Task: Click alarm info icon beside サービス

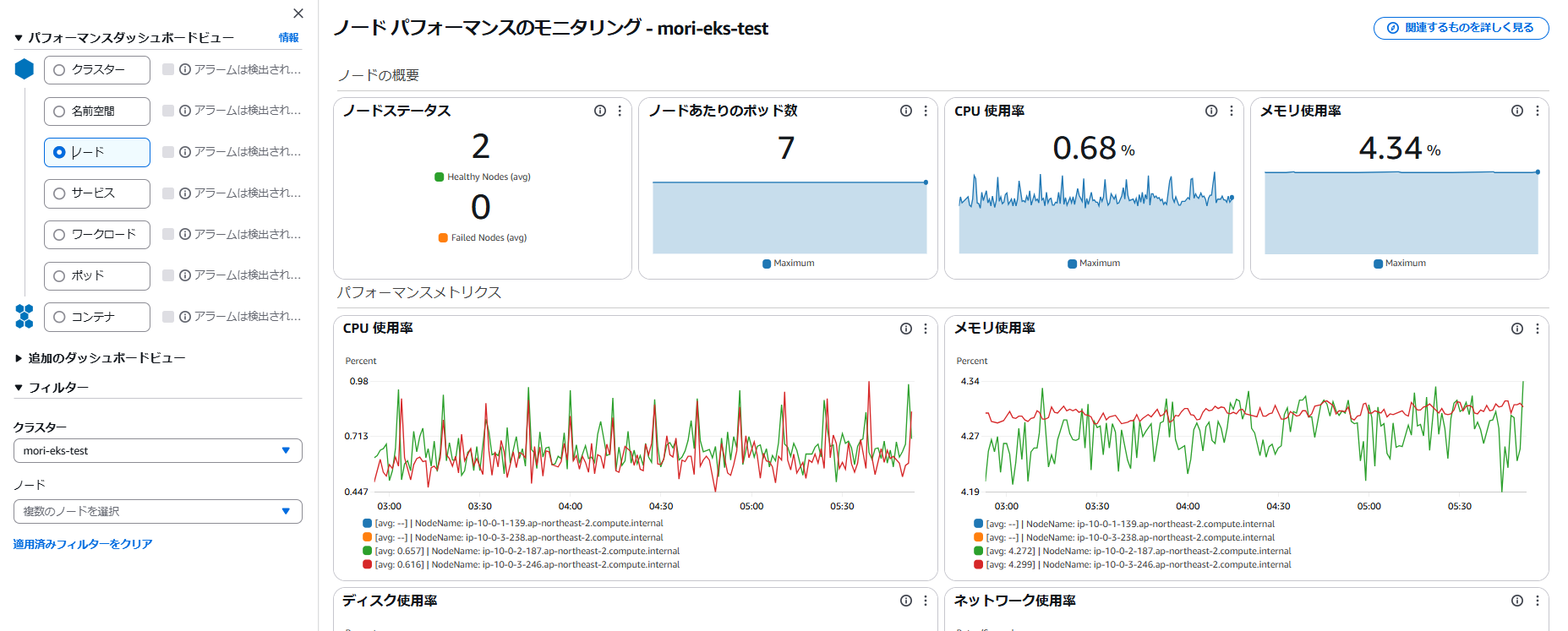Action: tap(185, 193)
